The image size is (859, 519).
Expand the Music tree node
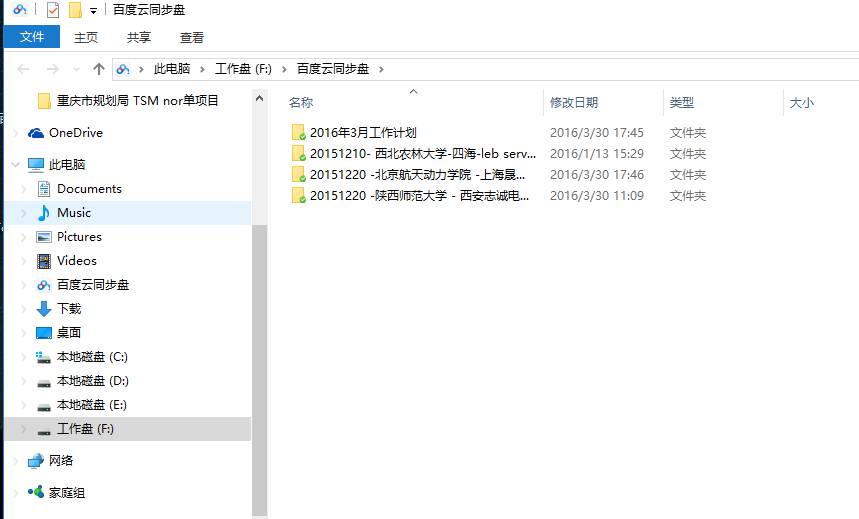pos(24,213)
